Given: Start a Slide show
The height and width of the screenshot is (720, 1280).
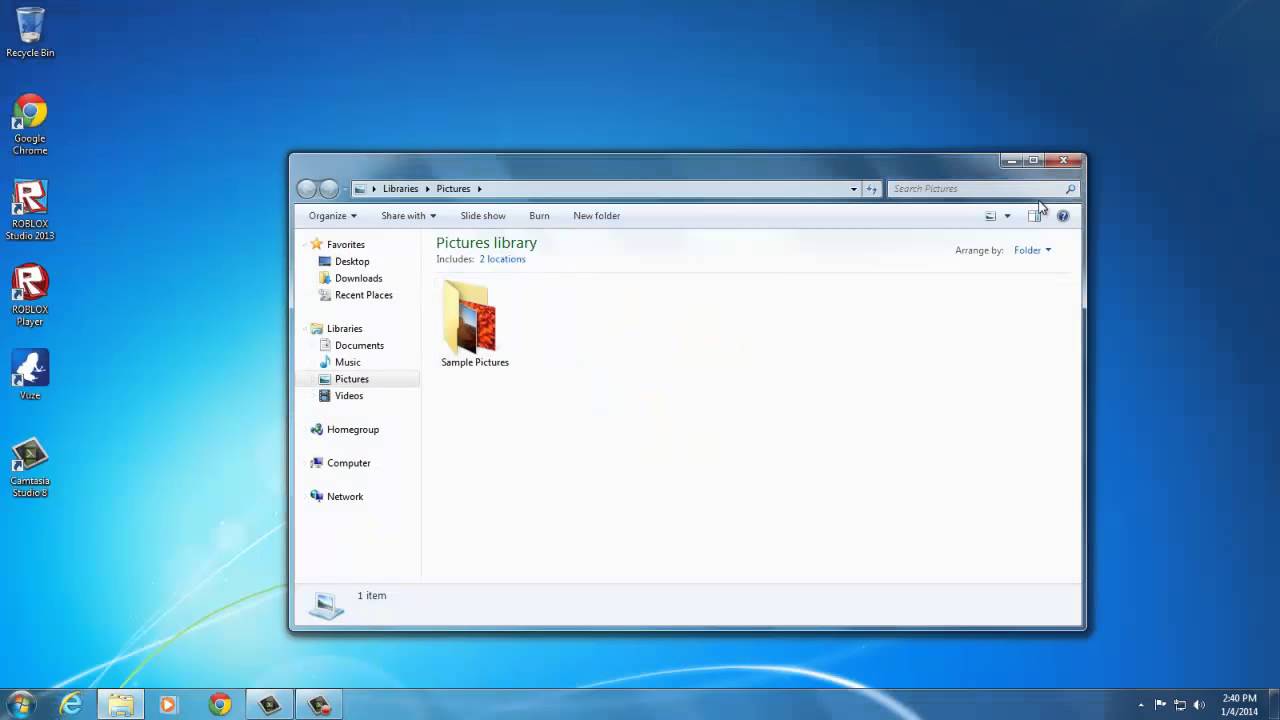Looking at the screenshot, I should click(483, 216).
